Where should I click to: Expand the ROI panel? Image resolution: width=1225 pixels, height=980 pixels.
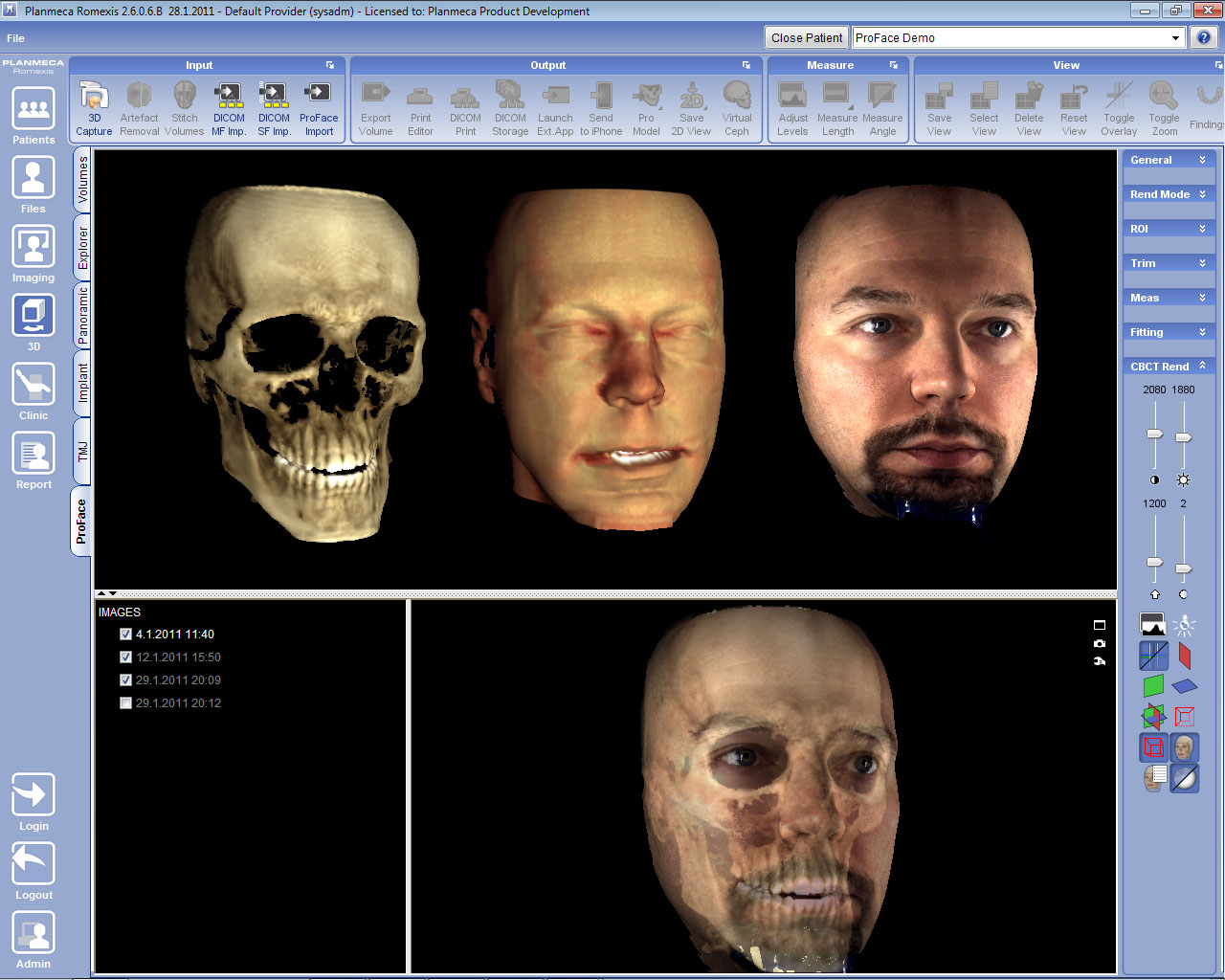coord(1169,228)
